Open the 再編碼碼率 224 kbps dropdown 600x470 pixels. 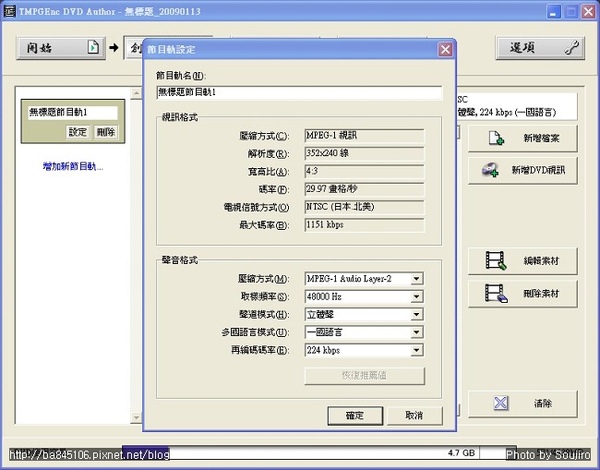pos(416,350)
